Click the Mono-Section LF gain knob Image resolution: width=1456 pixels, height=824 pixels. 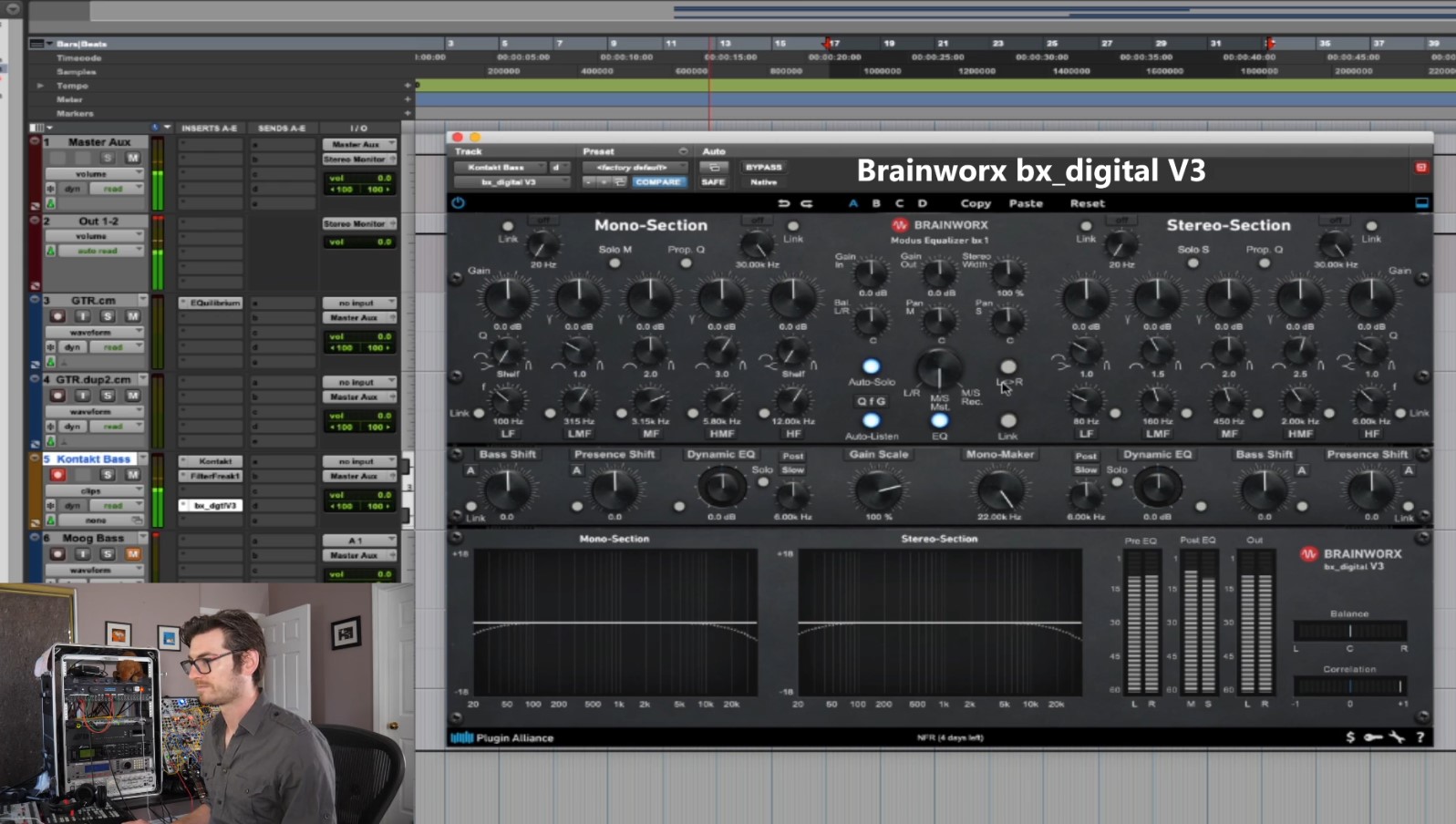pyautogui.click(x=507, y=298)
